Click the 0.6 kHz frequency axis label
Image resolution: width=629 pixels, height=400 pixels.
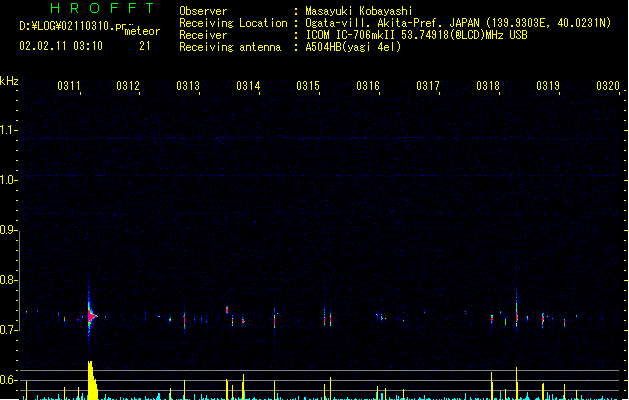pyautogui.click(x=8, y=380)
